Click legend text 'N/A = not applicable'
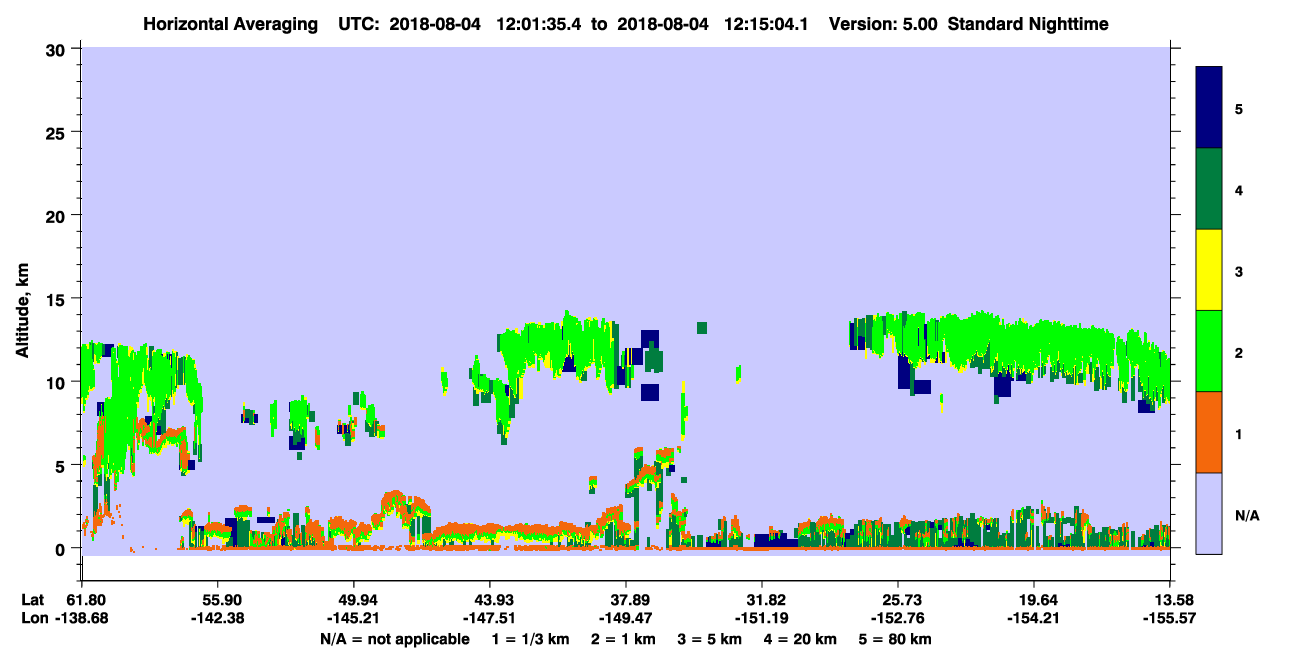This screenshot has width=1300, height=667. [x=395, y=639]
